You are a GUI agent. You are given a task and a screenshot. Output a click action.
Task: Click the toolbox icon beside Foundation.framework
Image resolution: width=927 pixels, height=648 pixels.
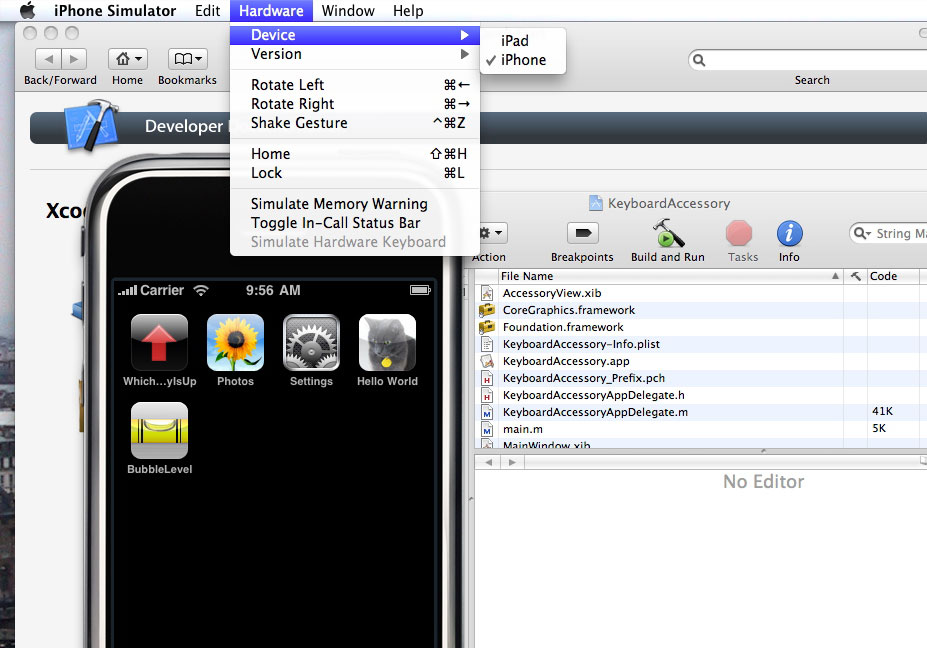click(x=487, y=327)
